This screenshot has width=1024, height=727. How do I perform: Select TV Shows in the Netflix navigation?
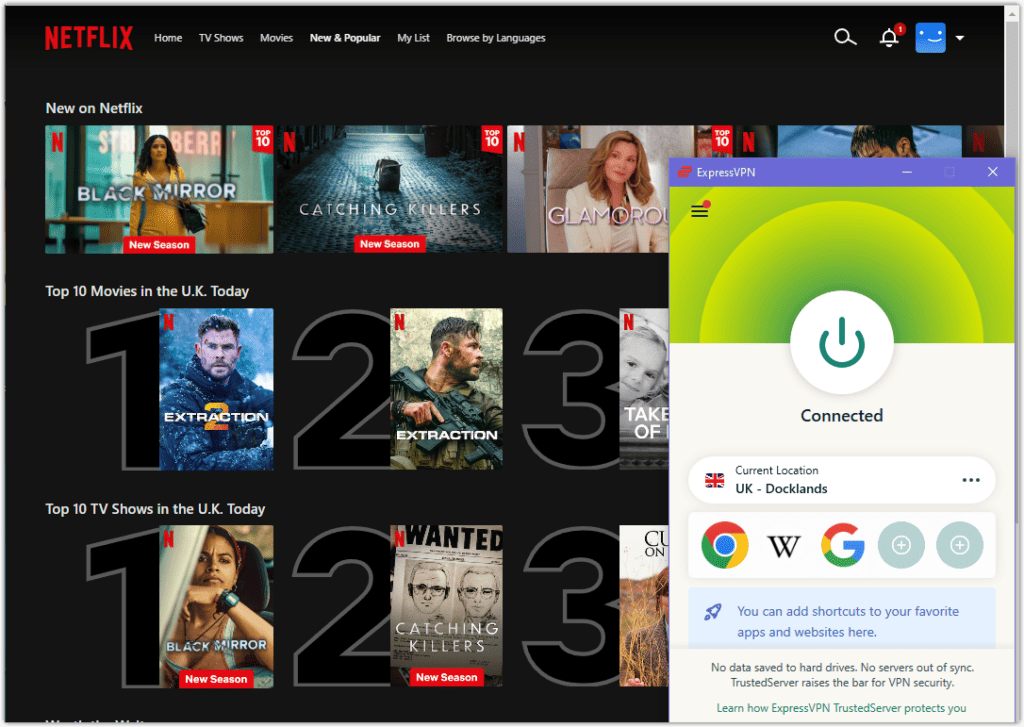220,38
